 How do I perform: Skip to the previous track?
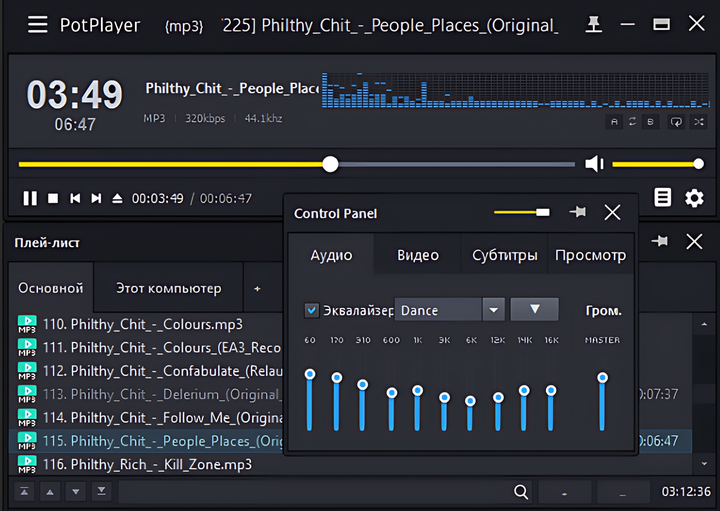tap(75, 198)
